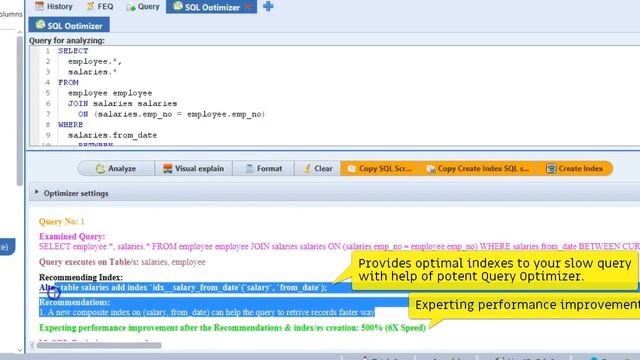Click inside the query editor on SELECT
The width and height of the screenshot is (640, 360).
[x=73, y=51]
